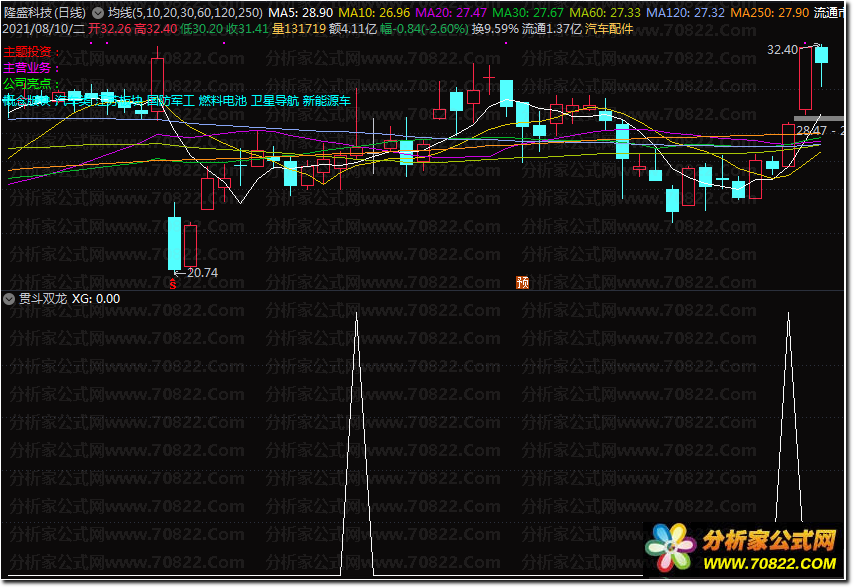Click the 流通1.37亿 float value
The width and height of the screenshot is (855, 588).
coord(552,29)
